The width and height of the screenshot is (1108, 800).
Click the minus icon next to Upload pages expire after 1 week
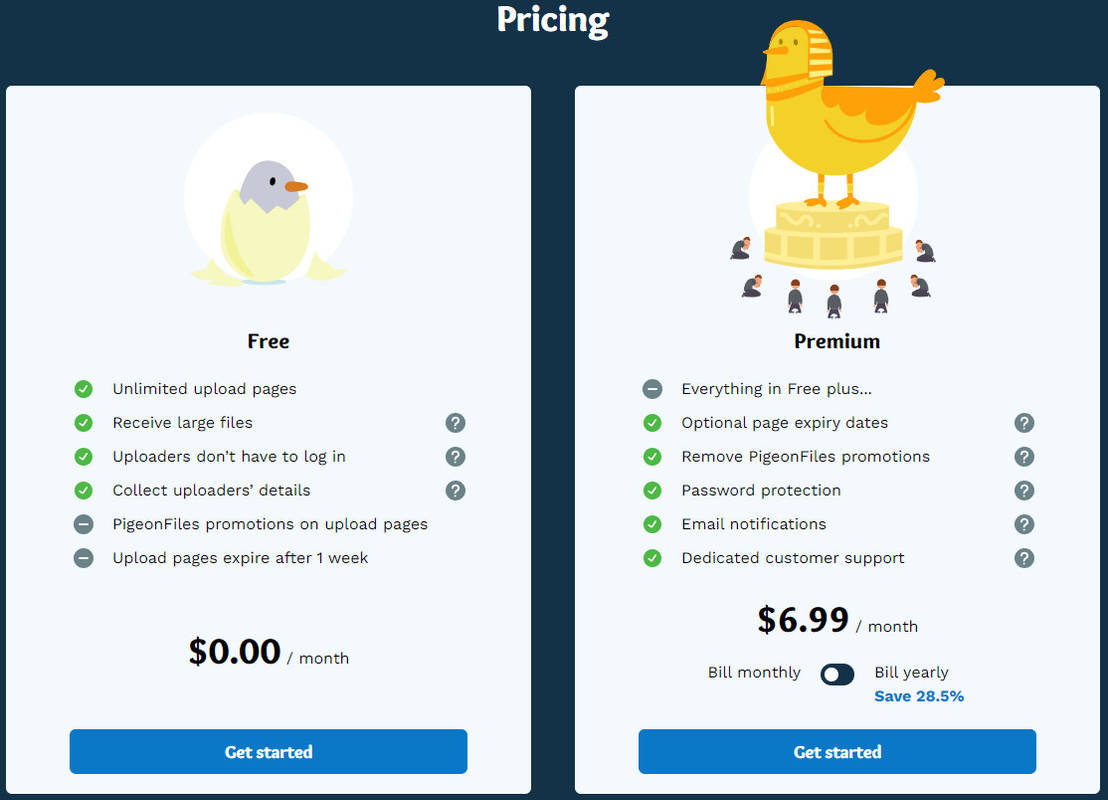(x=83, y=558)
